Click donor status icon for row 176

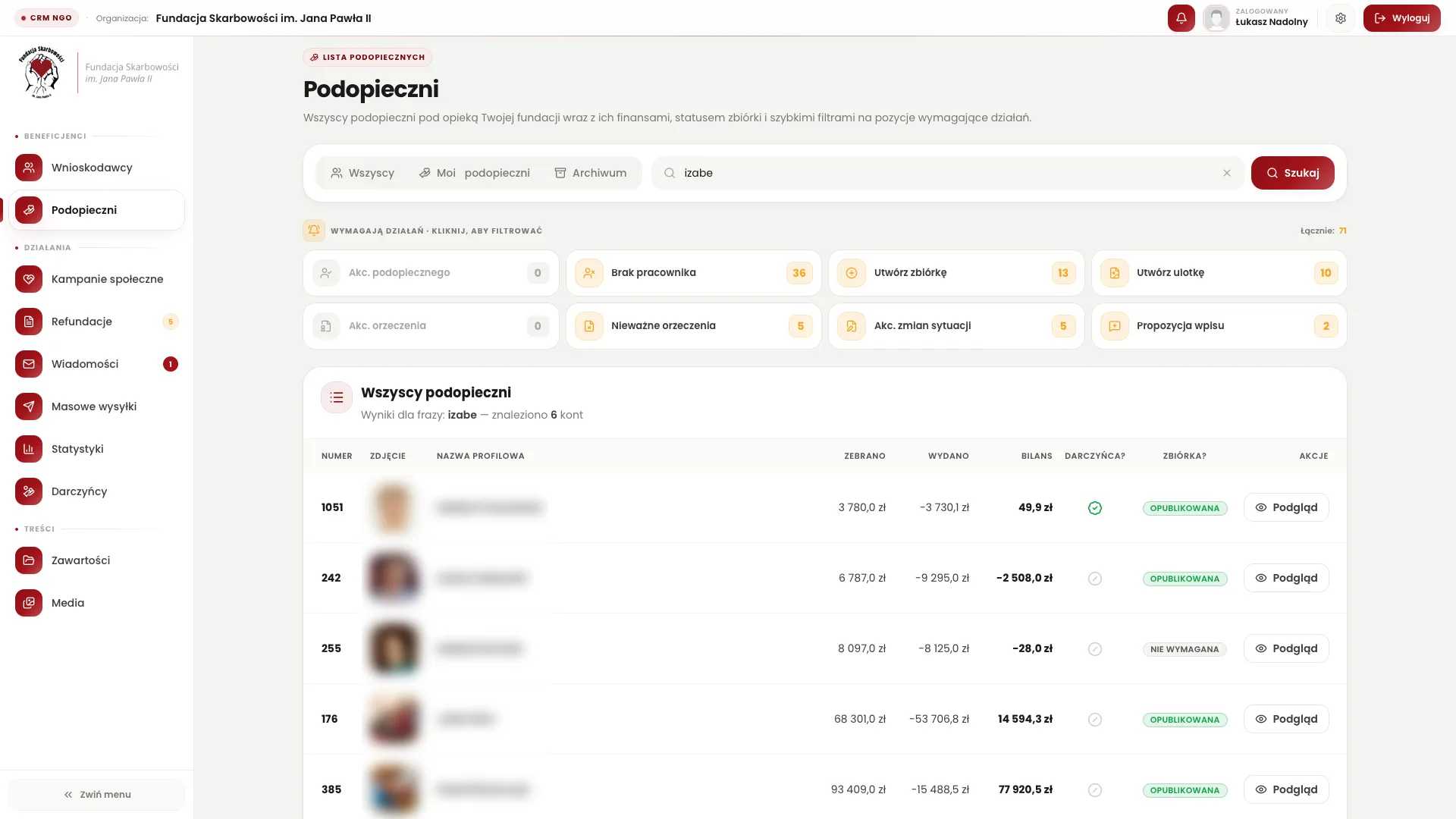1095,720
